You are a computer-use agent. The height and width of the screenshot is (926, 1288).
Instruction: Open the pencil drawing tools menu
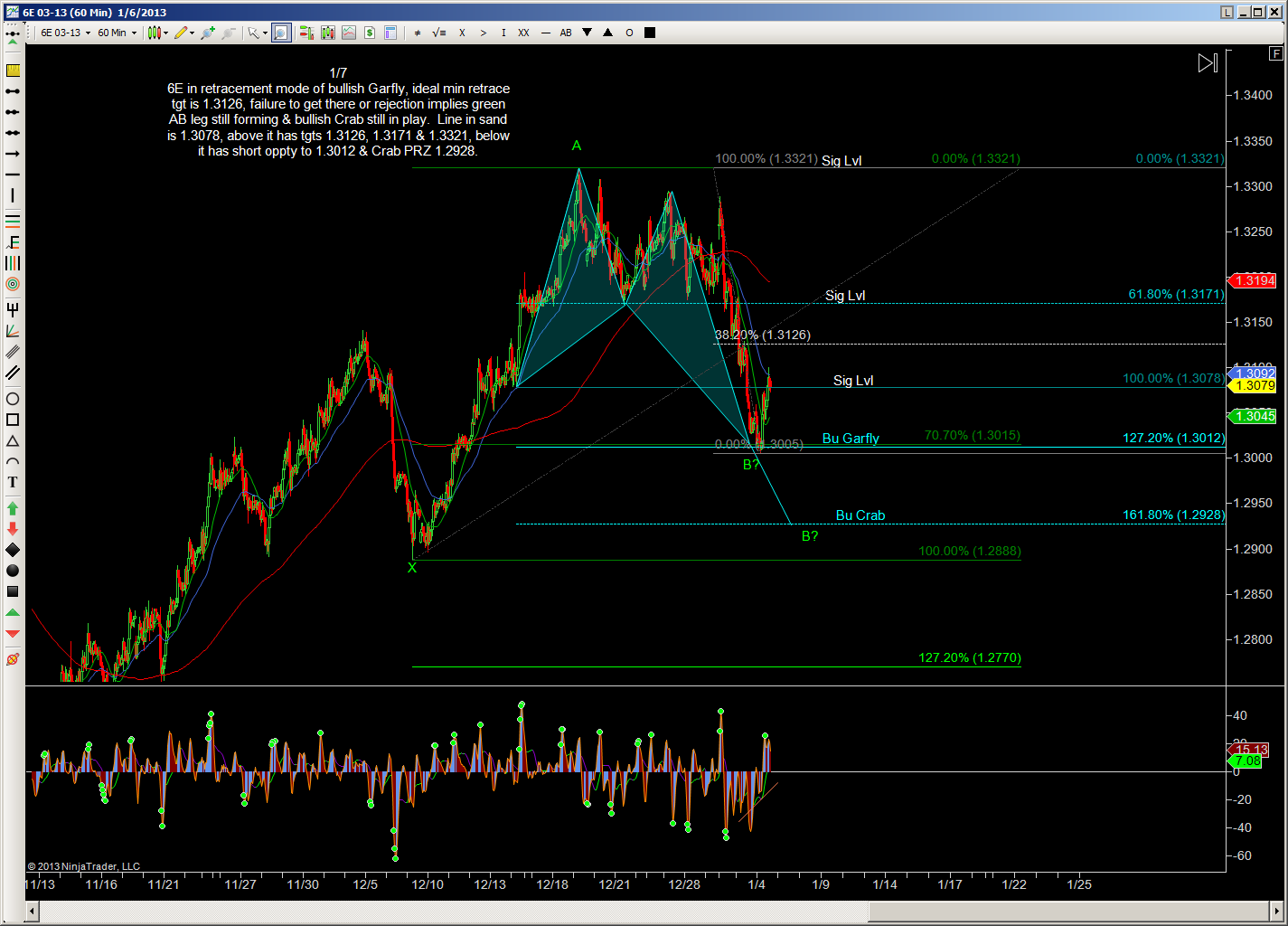pos(183,33)
